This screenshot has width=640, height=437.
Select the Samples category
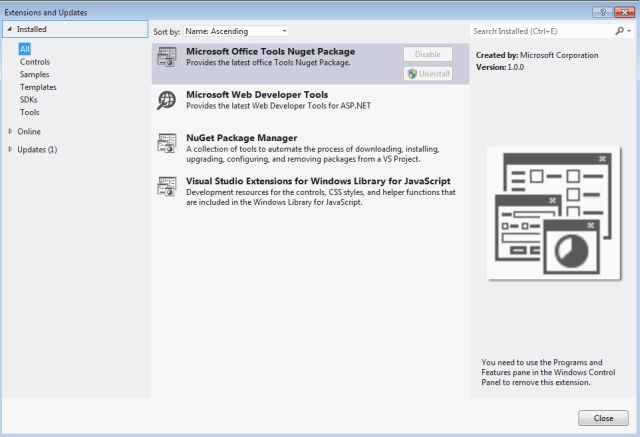pos(34,74)
